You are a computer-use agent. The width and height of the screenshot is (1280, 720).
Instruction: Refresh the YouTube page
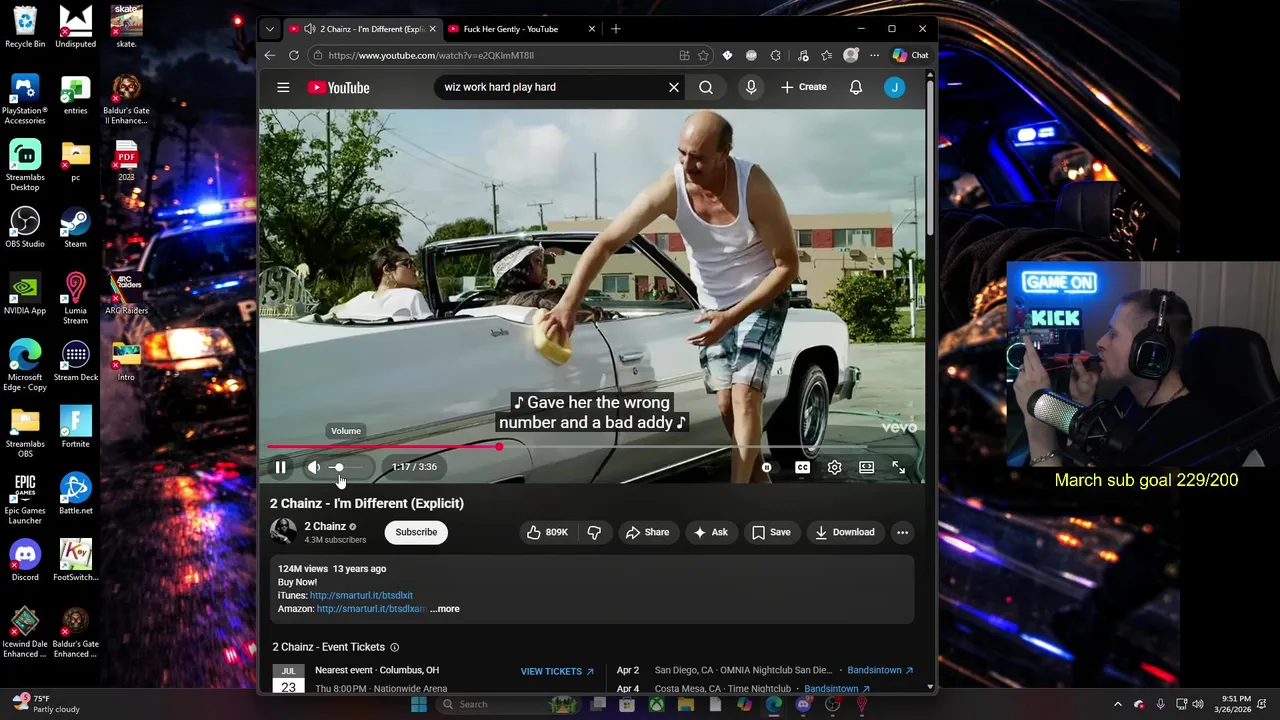294,56
